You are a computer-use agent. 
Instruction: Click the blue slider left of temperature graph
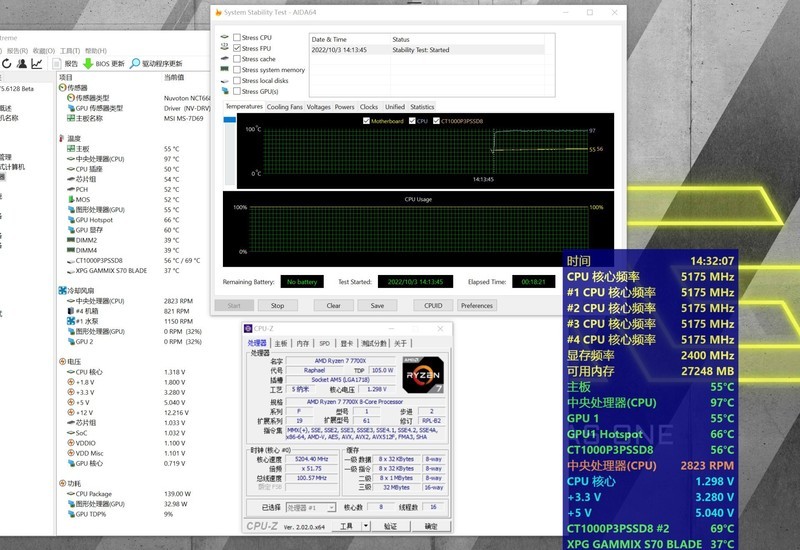pos(230,120)
